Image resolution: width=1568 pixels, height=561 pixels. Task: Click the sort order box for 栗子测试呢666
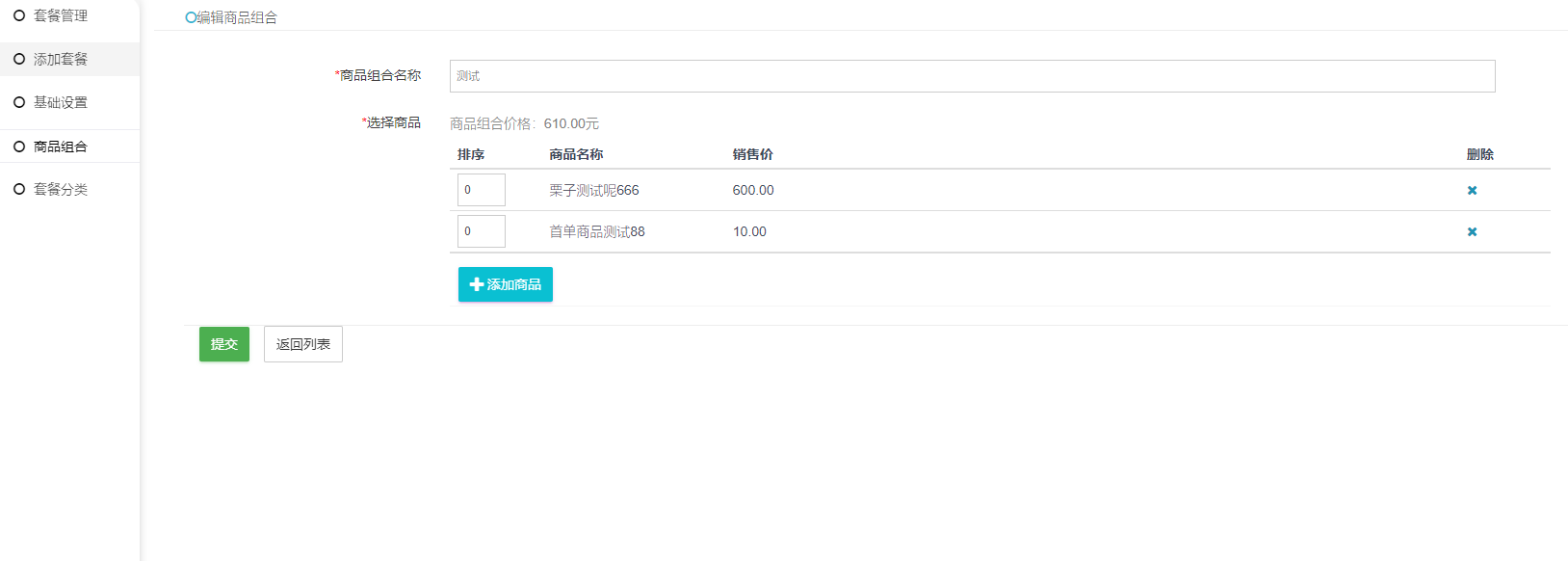481,190
